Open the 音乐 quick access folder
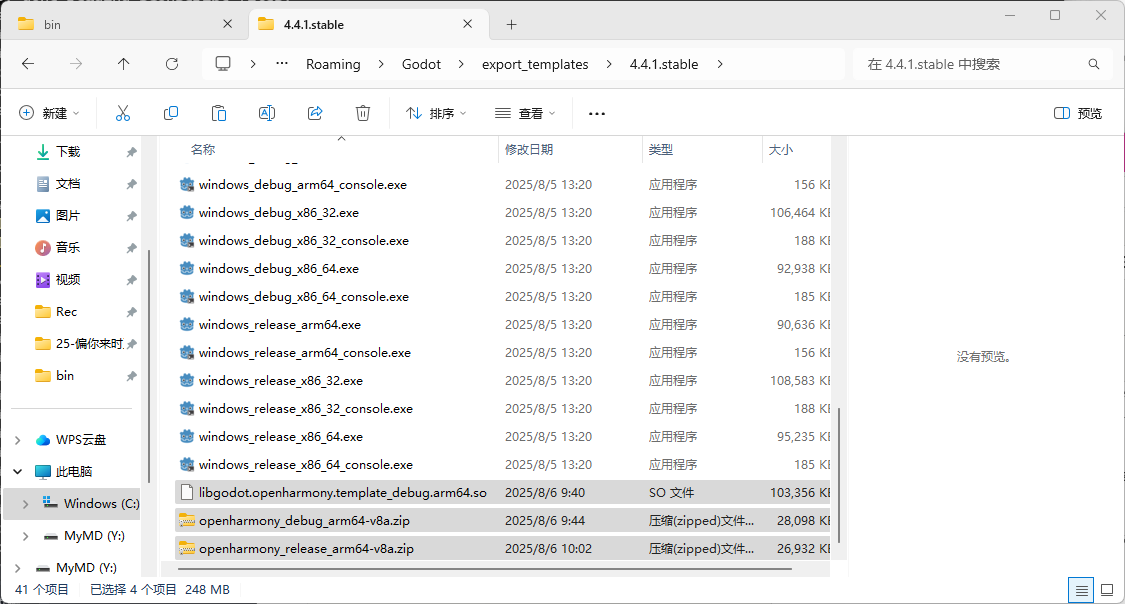The width and height of the screenshot is (1125, 604). pos(68,247)
